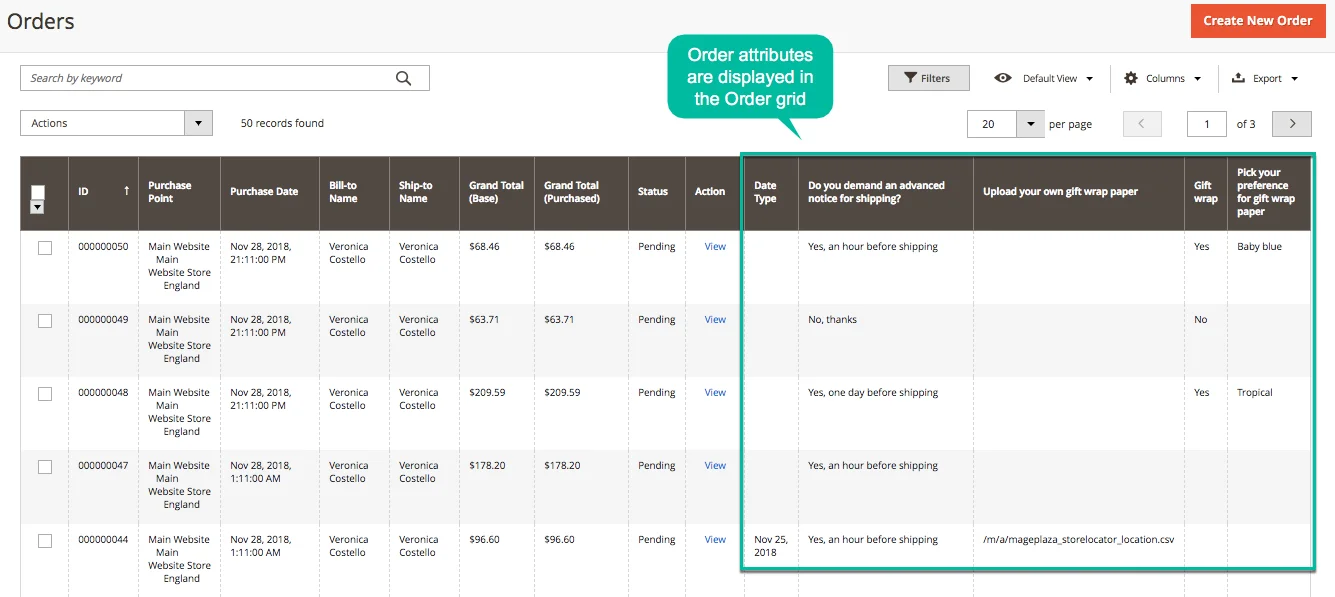
Task: Click 'Do you demand an advanced notice' header
Action: pyautogui.click(x=885, y=192)
